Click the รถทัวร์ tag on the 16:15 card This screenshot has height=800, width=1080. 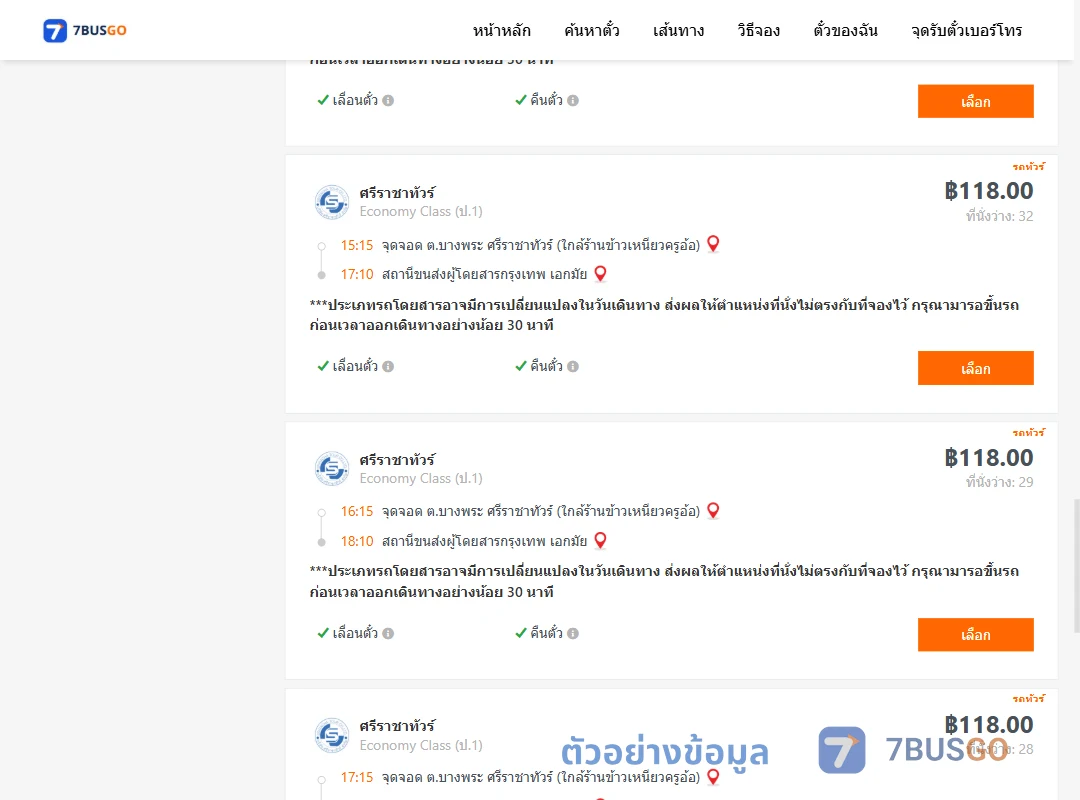click(x=1028, y=432)
